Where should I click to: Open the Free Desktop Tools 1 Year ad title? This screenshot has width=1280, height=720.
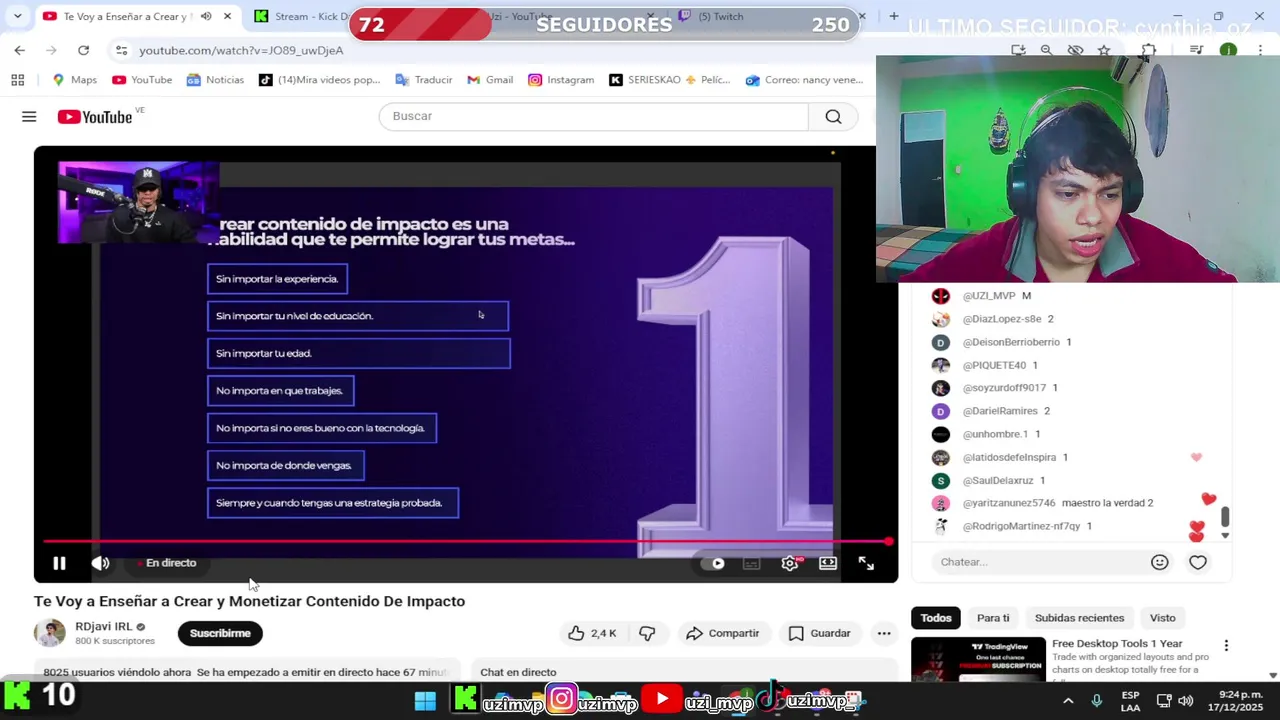click(x=1117, y=644)
